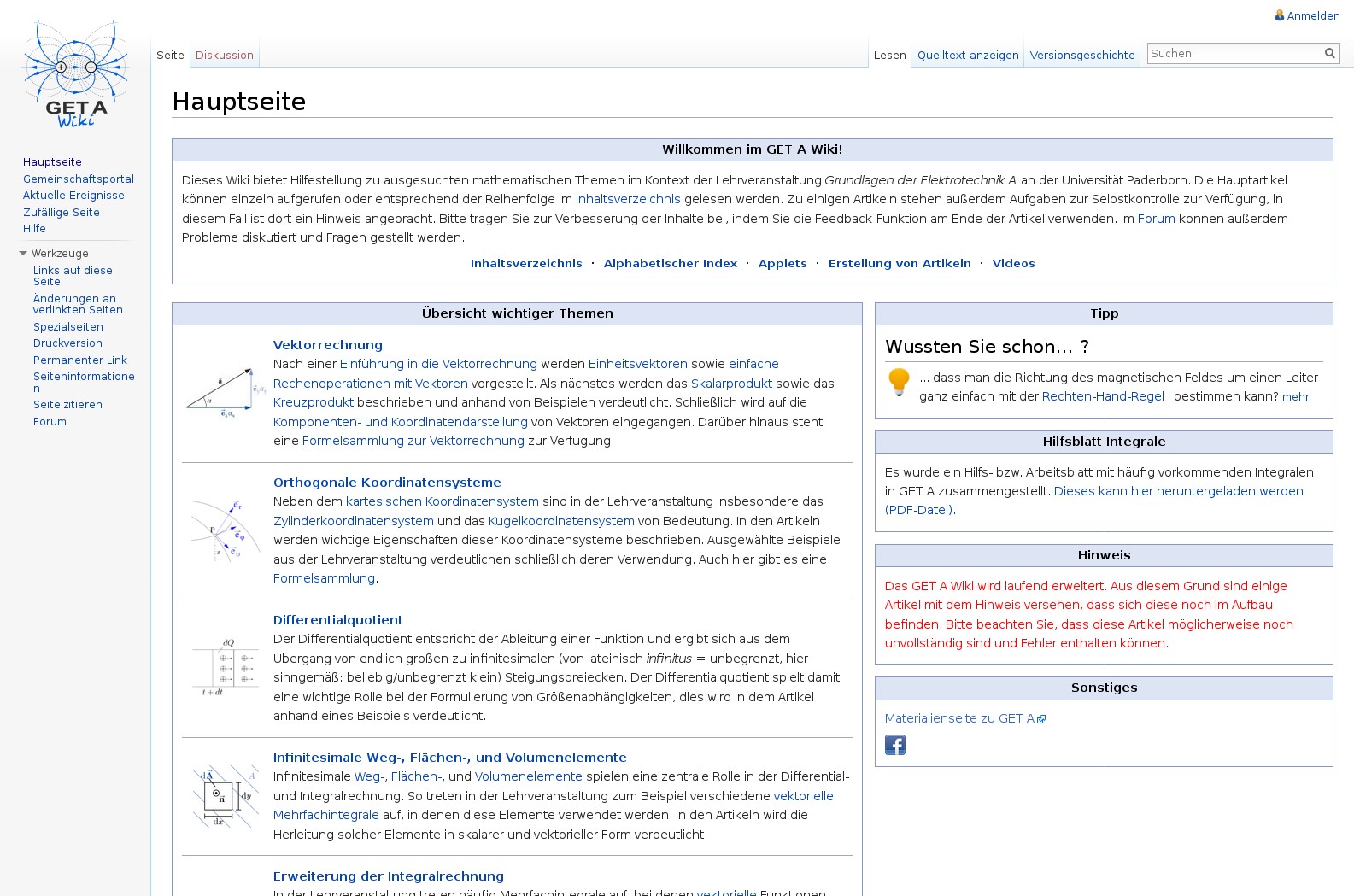The height and width of the screenshot is (896, 1354).
Task: Open Gemeinschaftsportal in the sidebar
Action: (79, 179)
